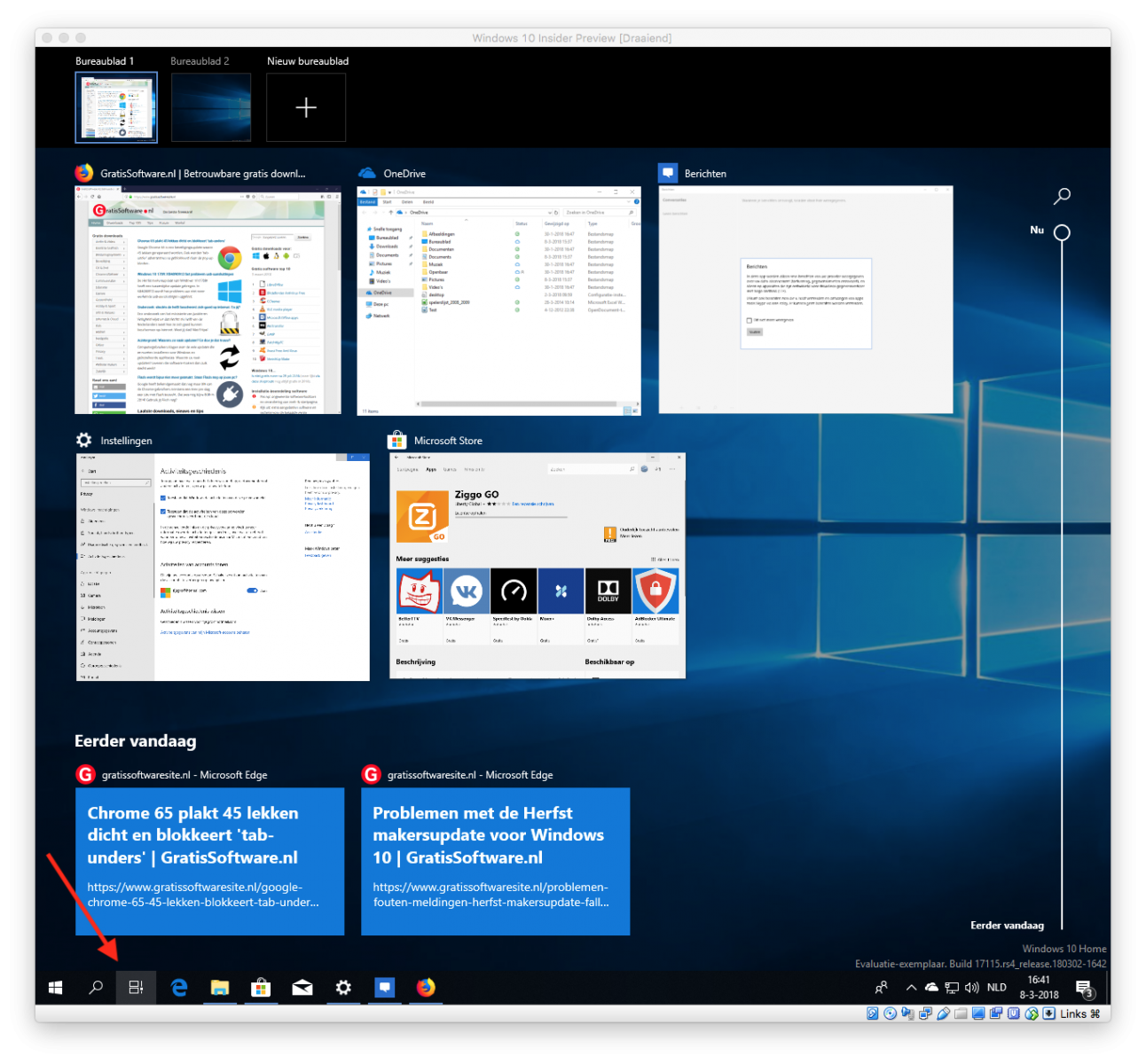This screenshot has width=1146, height=1064.
Task: Click the timeline search magnifier icon
Action: click(1062, 196)
